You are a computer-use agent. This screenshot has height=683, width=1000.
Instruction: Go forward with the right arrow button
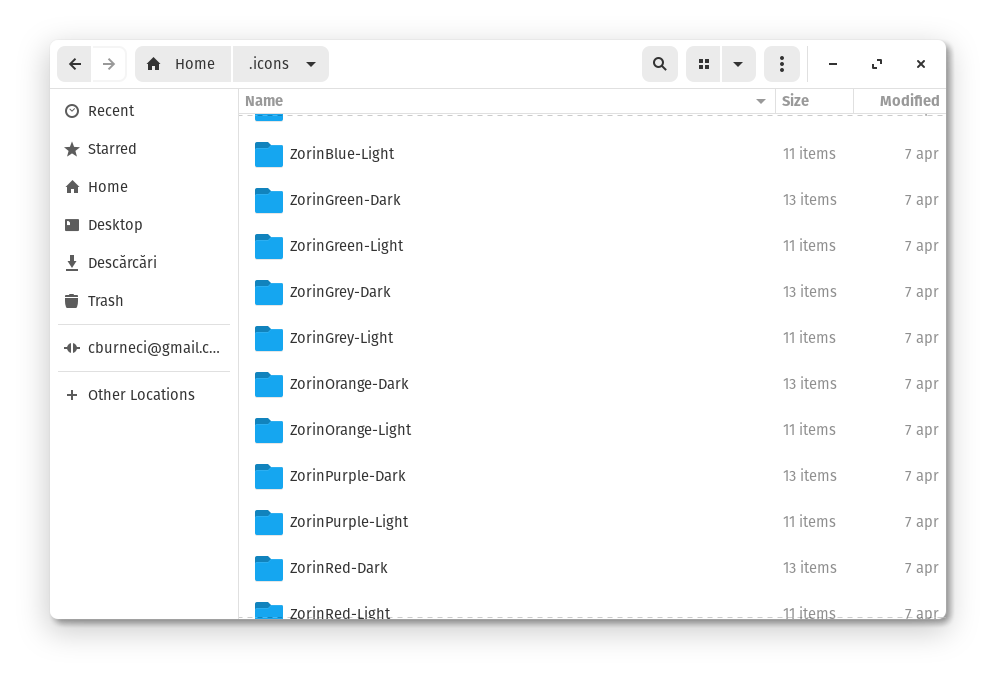tap(109, 64)
